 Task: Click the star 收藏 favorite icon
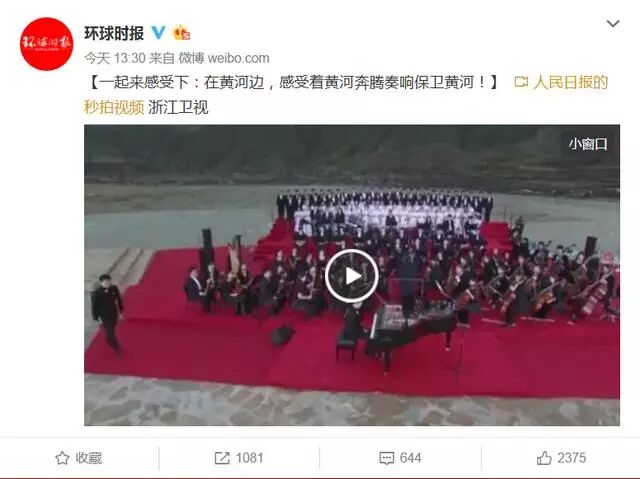62,458
